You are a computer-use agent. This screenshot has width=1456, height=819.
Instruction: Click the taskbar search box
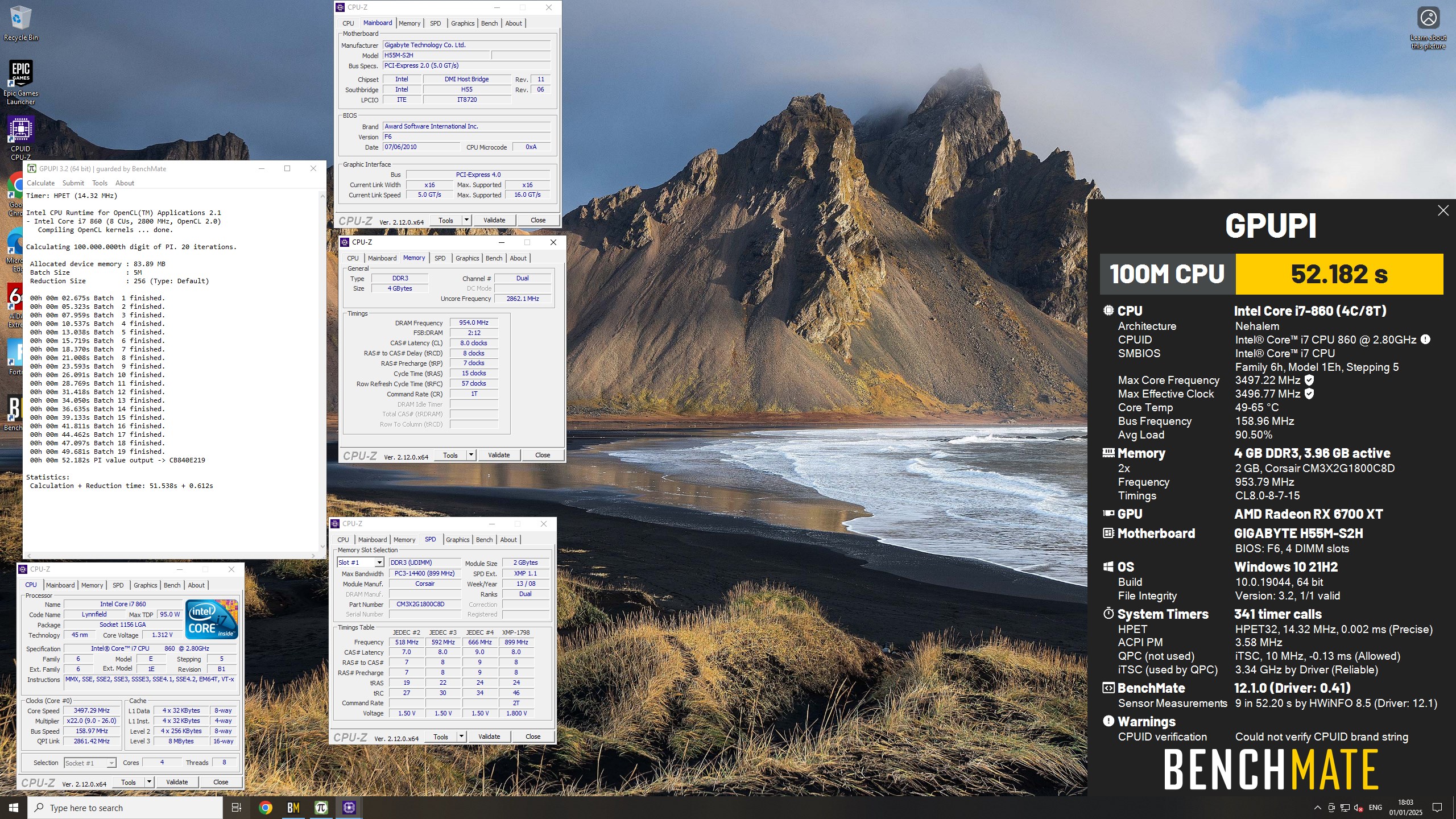125,808
